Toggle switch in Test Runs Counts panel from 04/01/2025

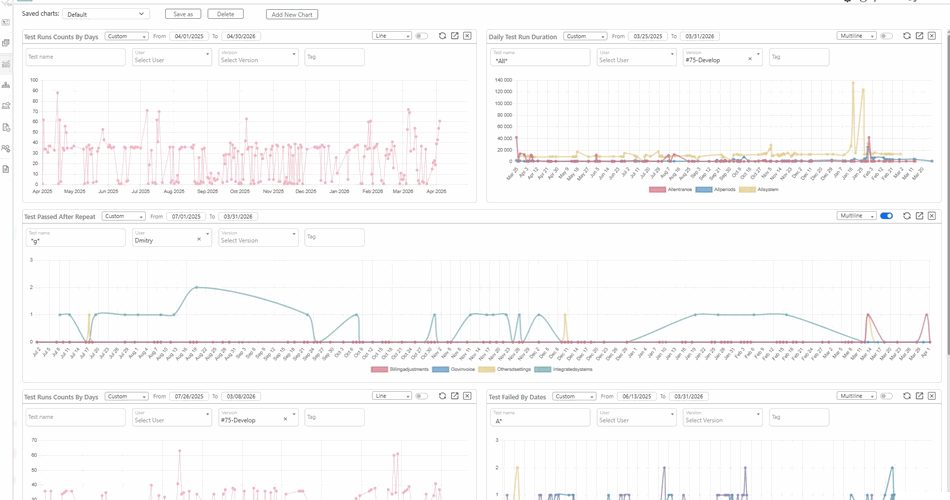point(422,36)
